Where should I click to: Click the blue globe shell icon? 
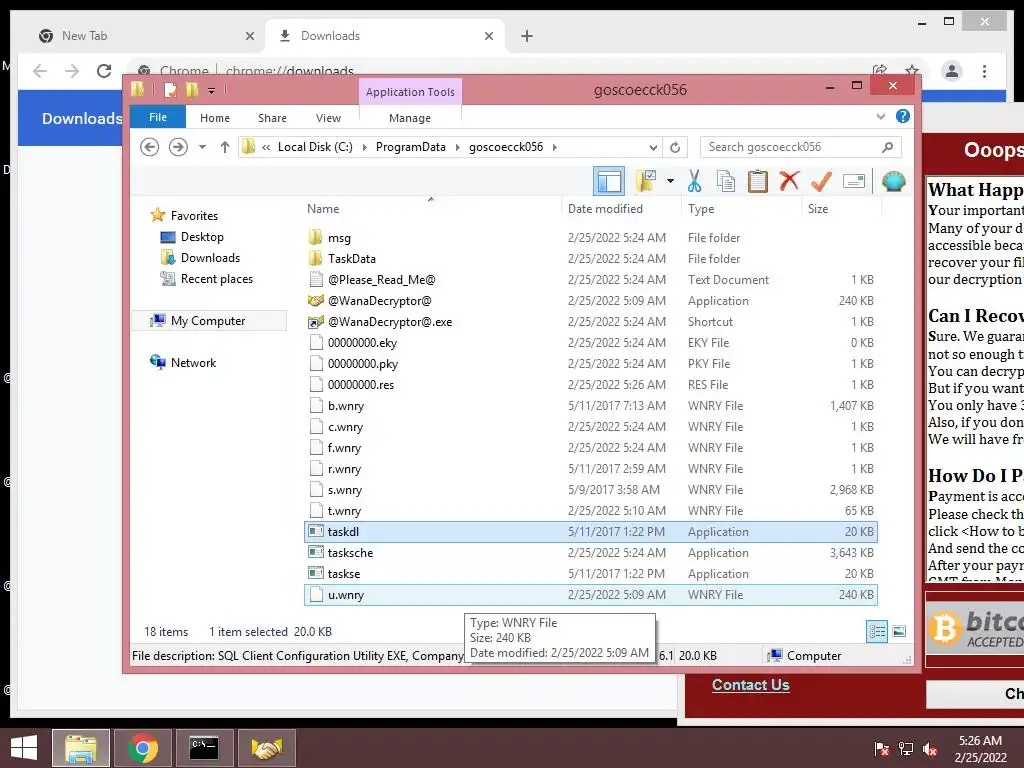coord(893,181)
